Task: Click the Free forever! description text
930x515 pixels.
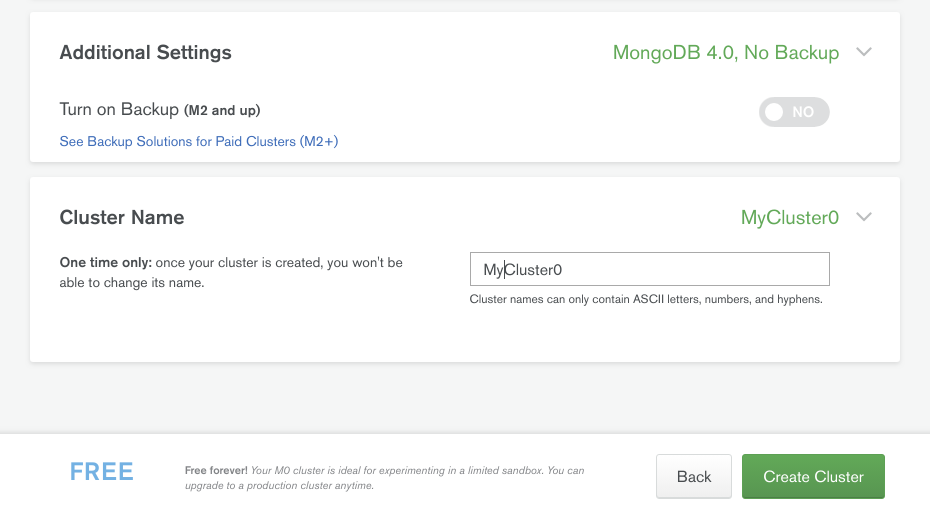Action: click(x=384, y=477)
